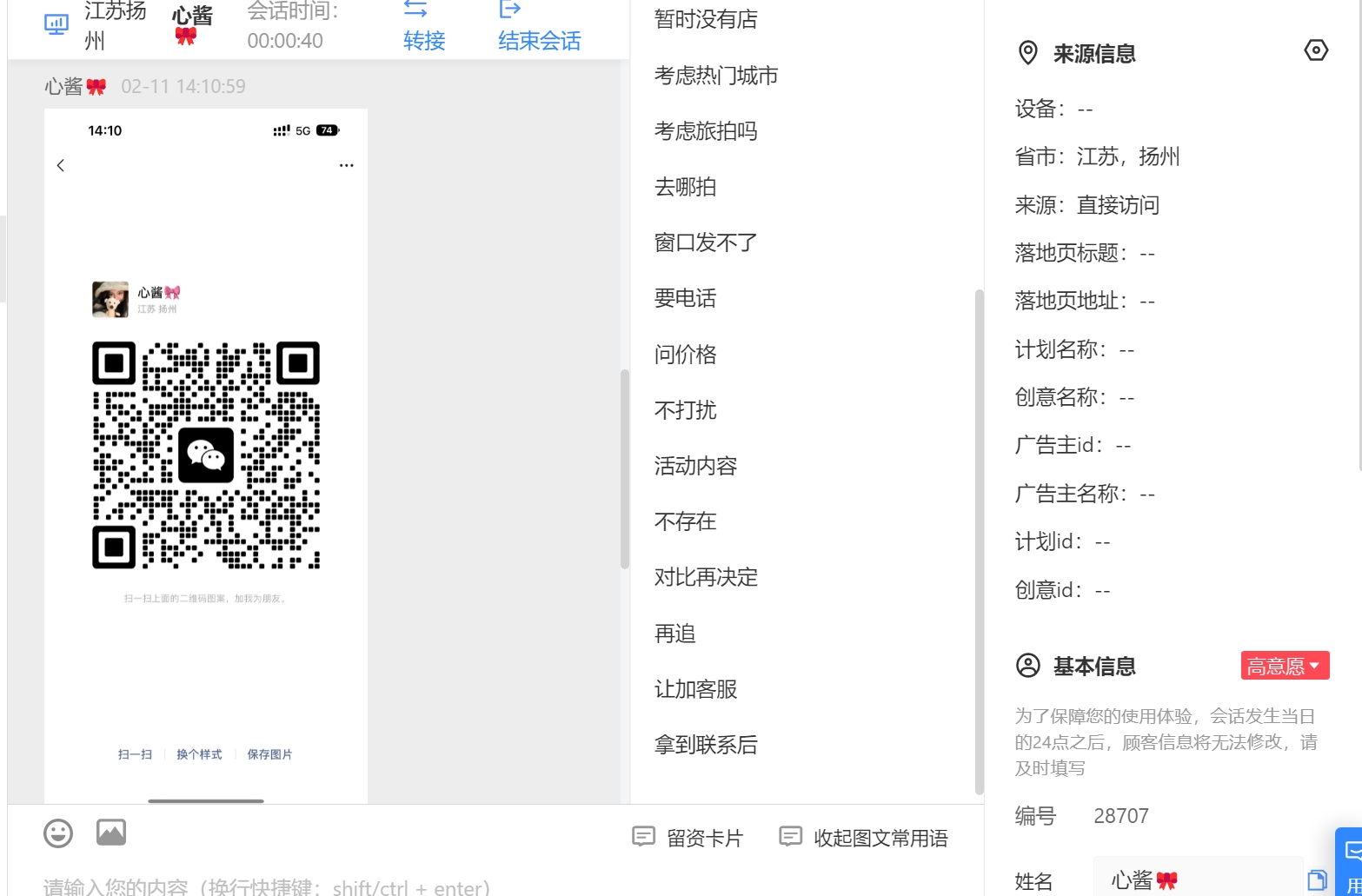Click the 江苏扬州 location in chat header
1362x896 pixels.
pos(115,24)
